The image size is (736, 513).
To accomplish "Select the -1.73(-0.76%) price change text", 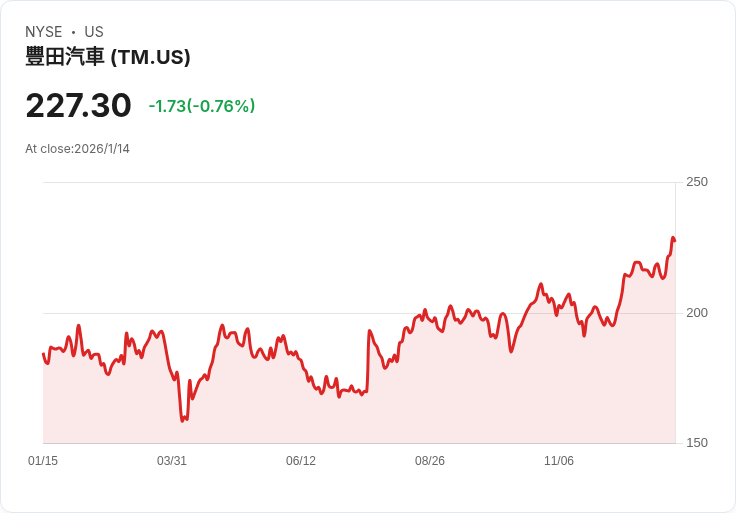I will click(x=201, y=106).
